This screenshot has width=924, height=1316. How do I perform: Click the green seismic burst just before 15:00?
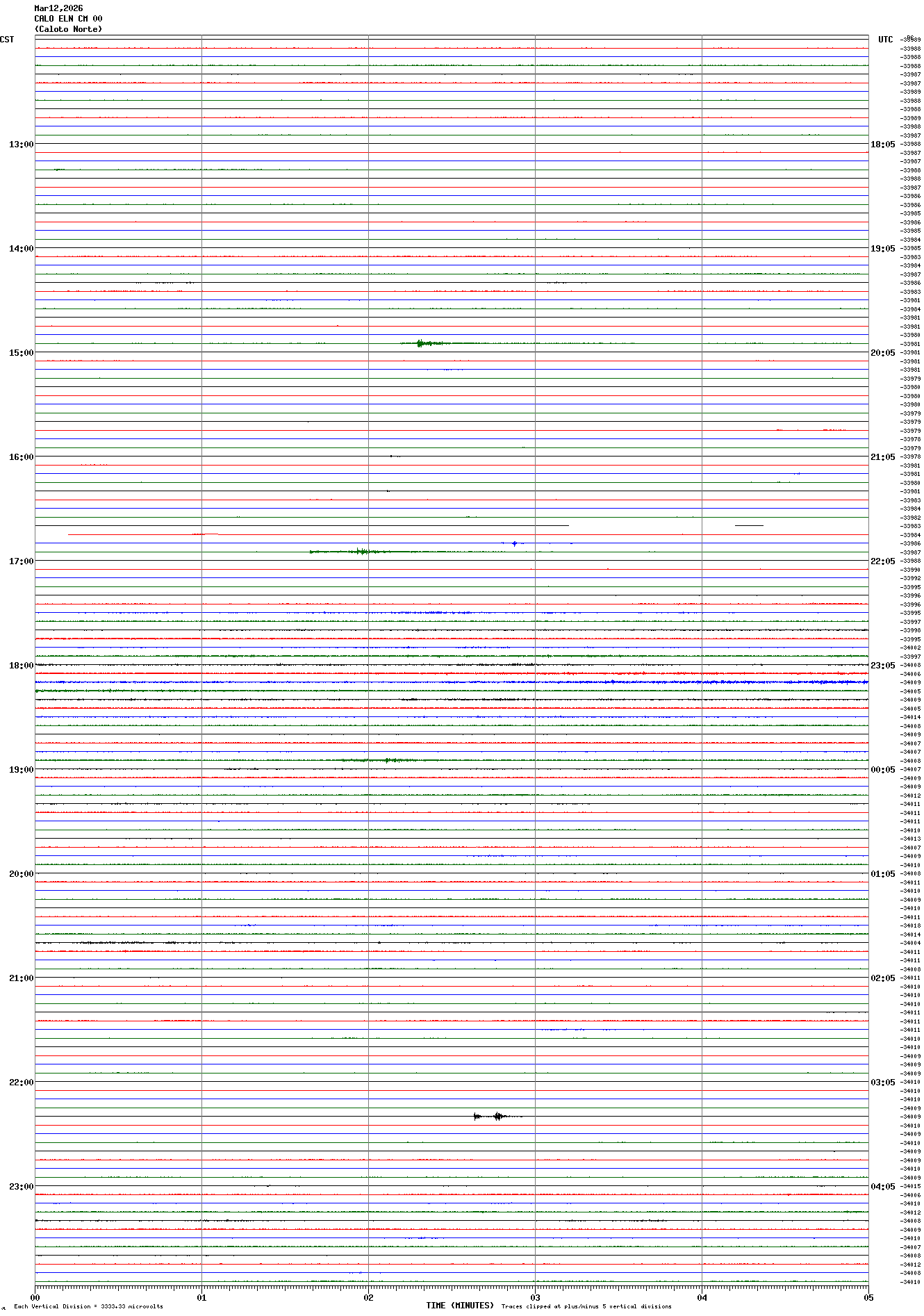coord(421,343)
